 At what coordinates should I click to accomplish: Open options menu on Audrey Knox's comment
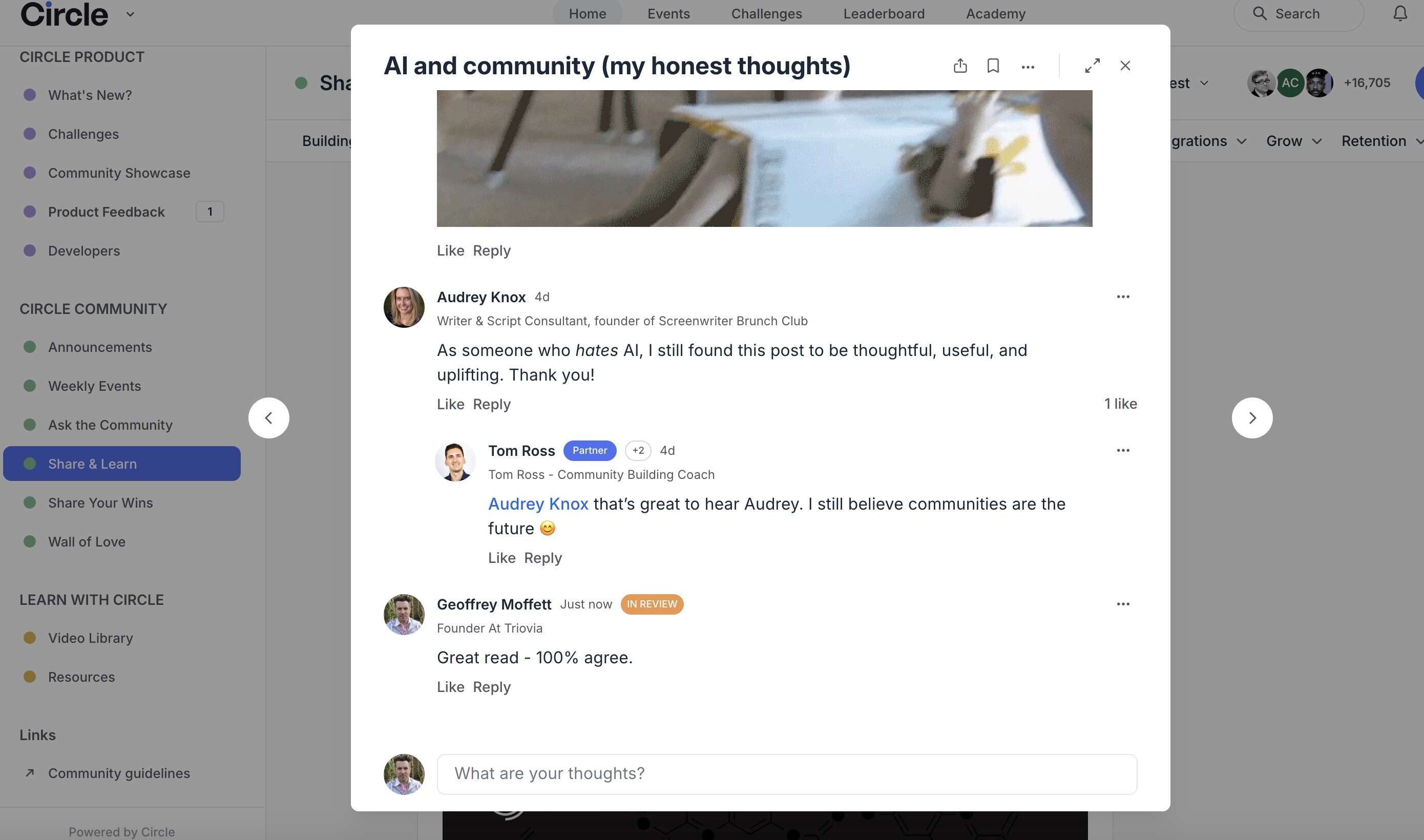click(x=1123, y=297)
